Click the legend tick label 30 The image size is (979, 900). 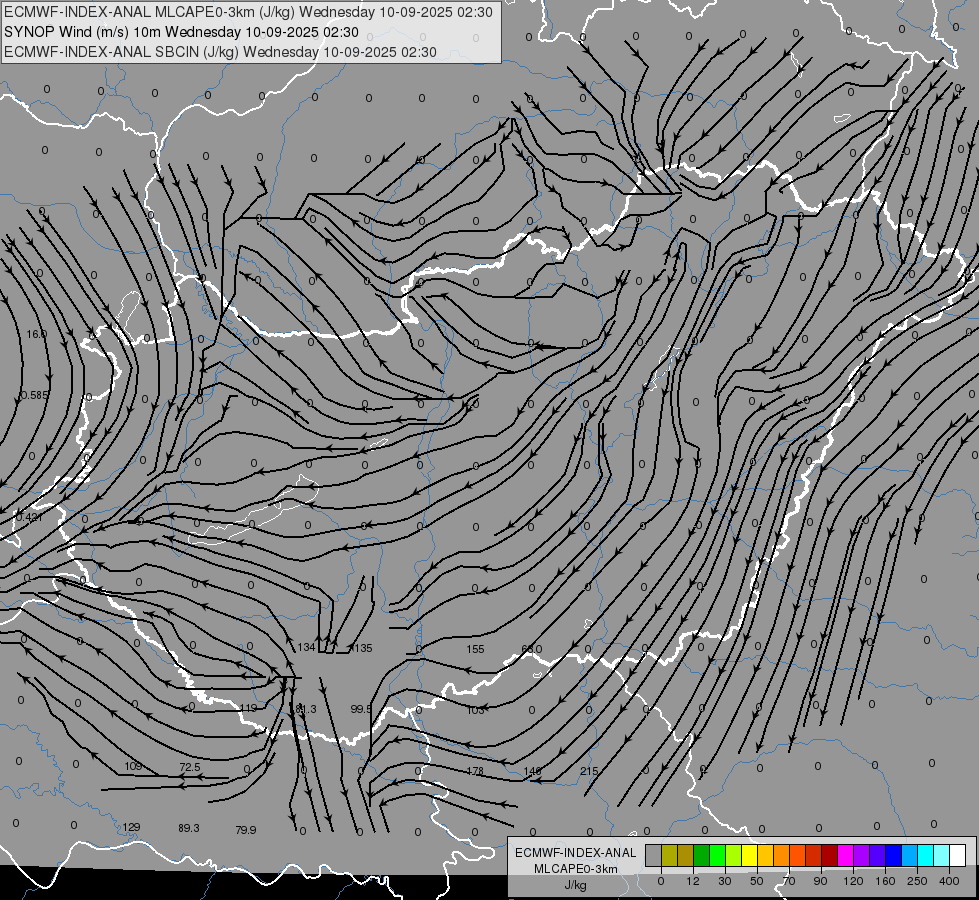(x=724, y=881)
